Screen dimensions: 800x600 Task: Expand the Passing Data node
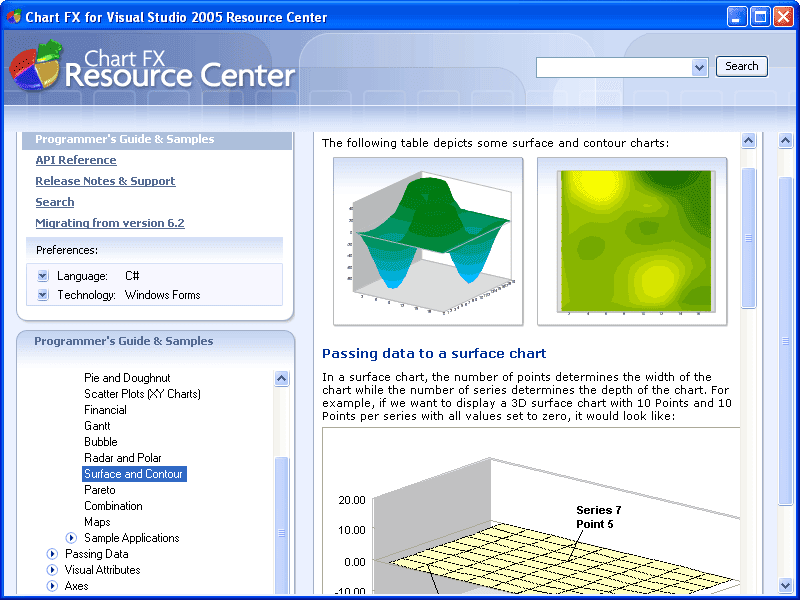(x=52, y=554)
